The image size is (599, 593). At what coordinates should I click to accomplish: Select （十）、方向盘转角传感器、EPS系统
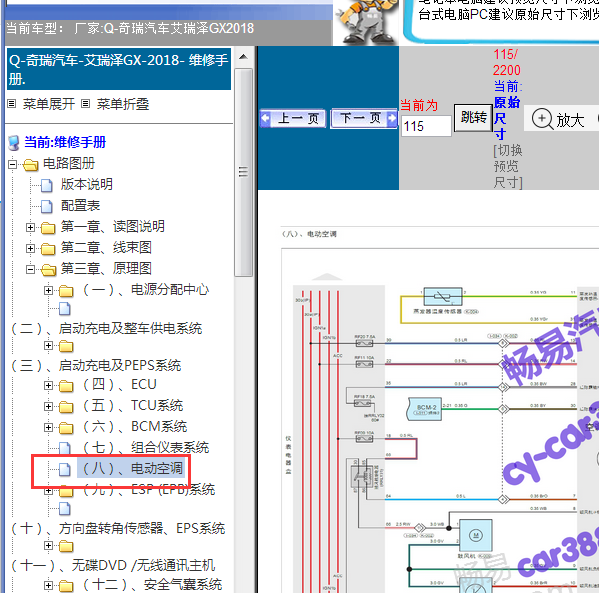(x=117, y=528)
